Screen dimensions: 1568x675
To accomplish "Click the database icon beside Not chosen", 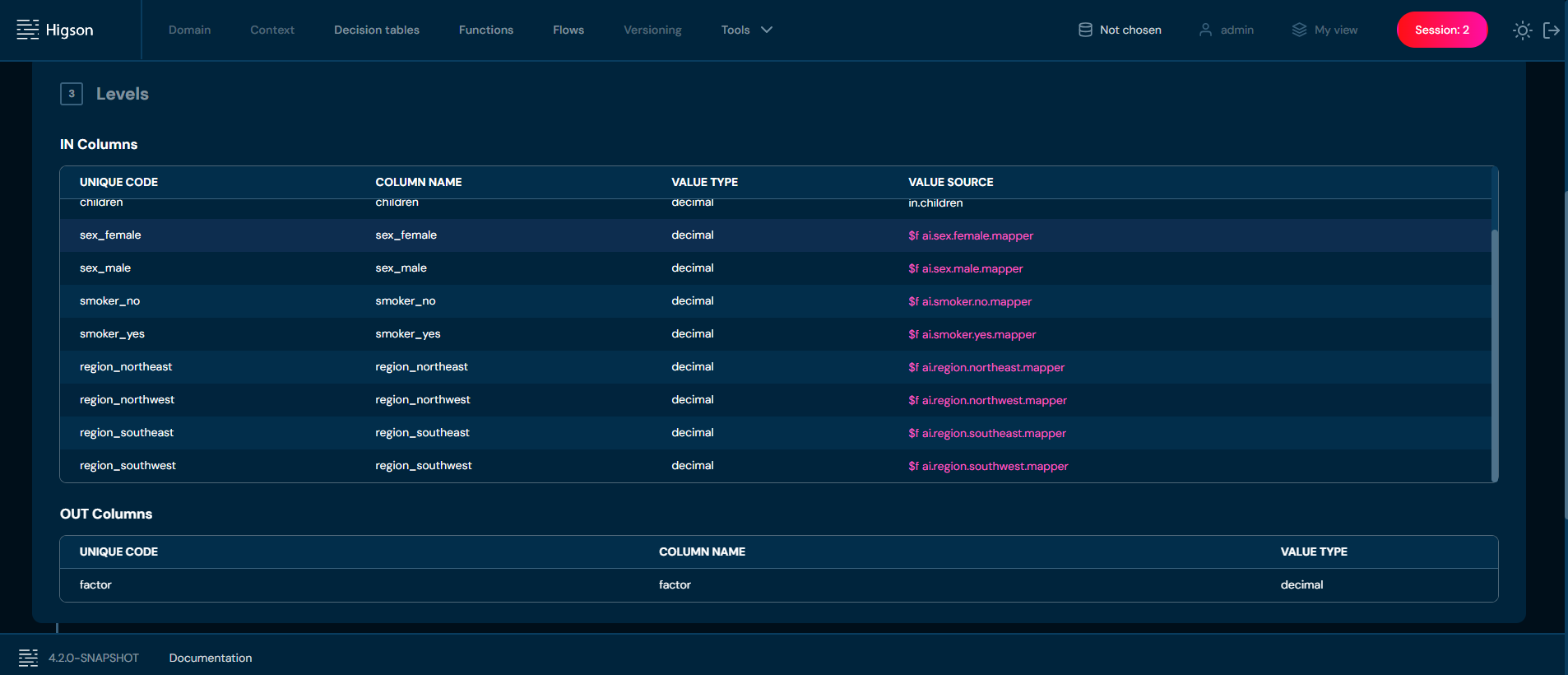I will point(1085,30).
